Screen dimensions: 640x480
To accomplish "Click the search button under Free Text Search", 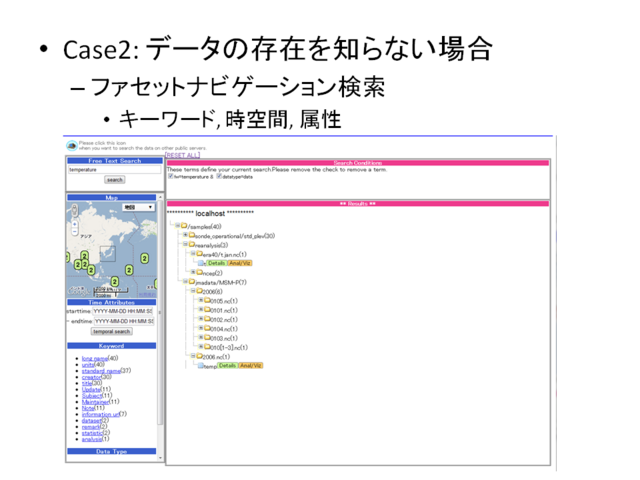I will click(114, 180).
